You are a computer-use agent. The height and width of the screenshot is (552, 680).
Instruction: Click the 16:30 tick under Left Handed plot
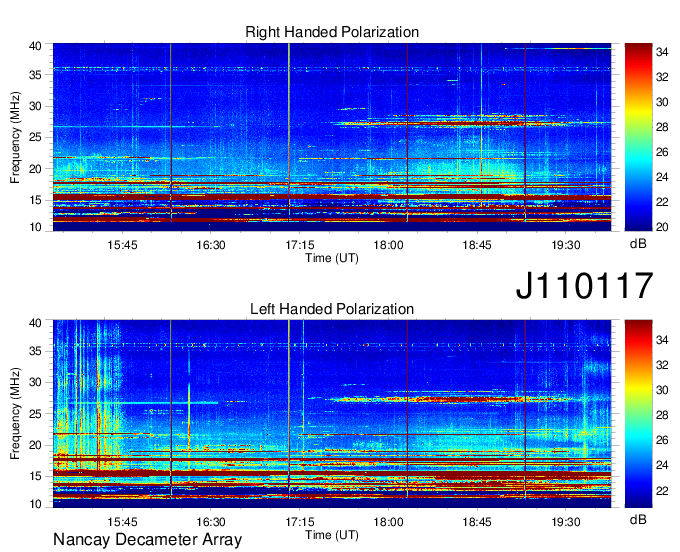(211, 522)
